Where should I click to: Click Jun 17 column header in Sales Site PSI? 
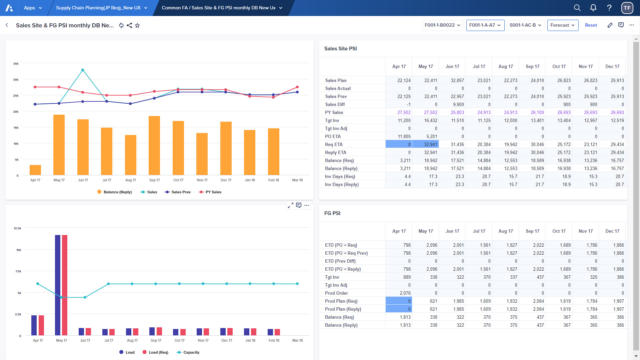click(x=452, y=66)
